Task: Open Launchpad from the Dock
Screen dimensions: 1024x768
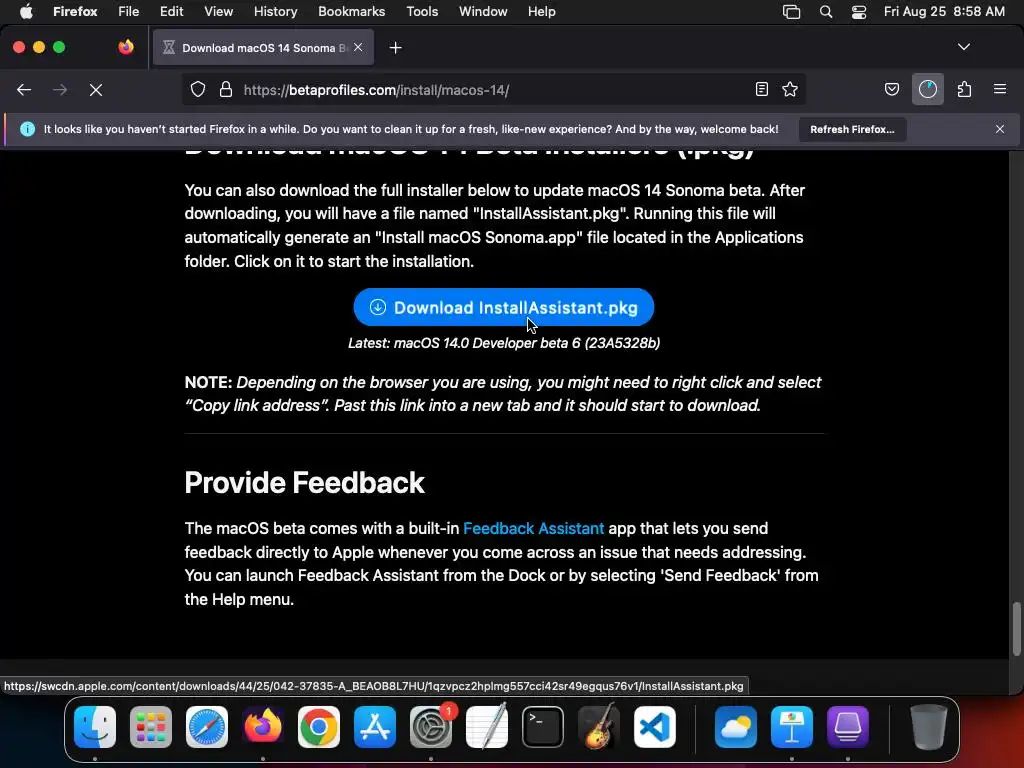Action: click(151, 727)
